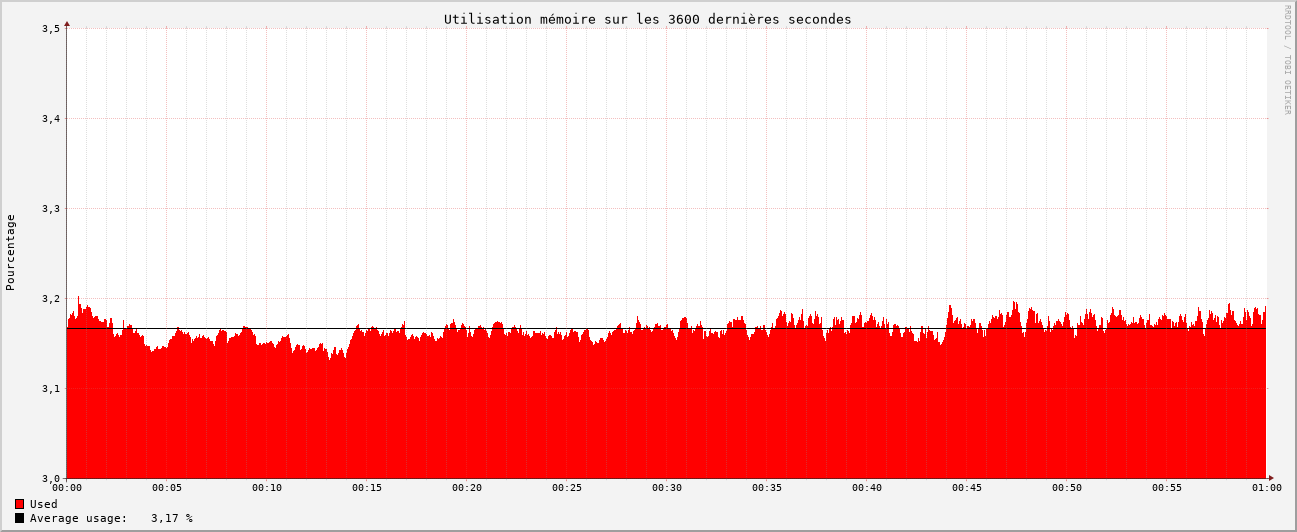Click the chart title text
Image resolution: width=1297 pixels, height=532 pixels.
click(647, 19)
